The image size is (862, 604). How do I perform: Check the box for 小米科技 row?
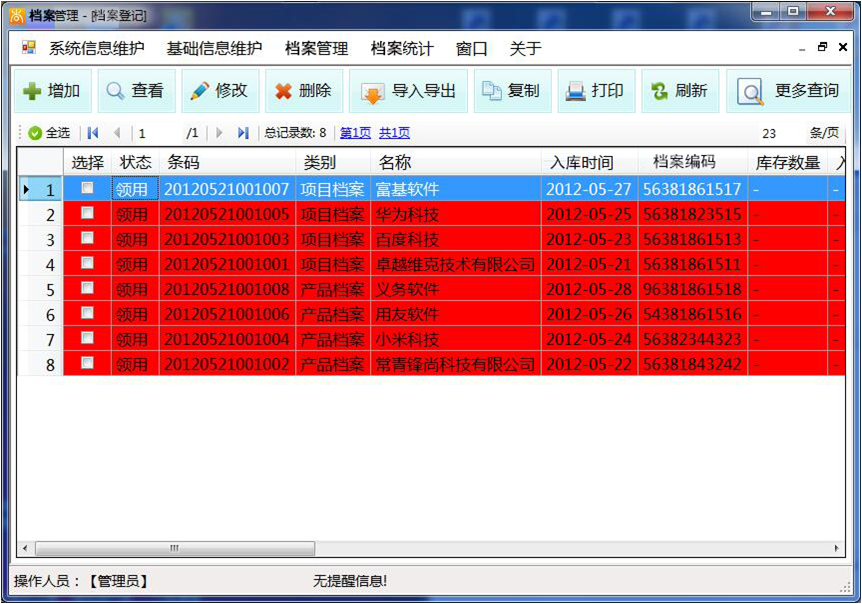87,338
